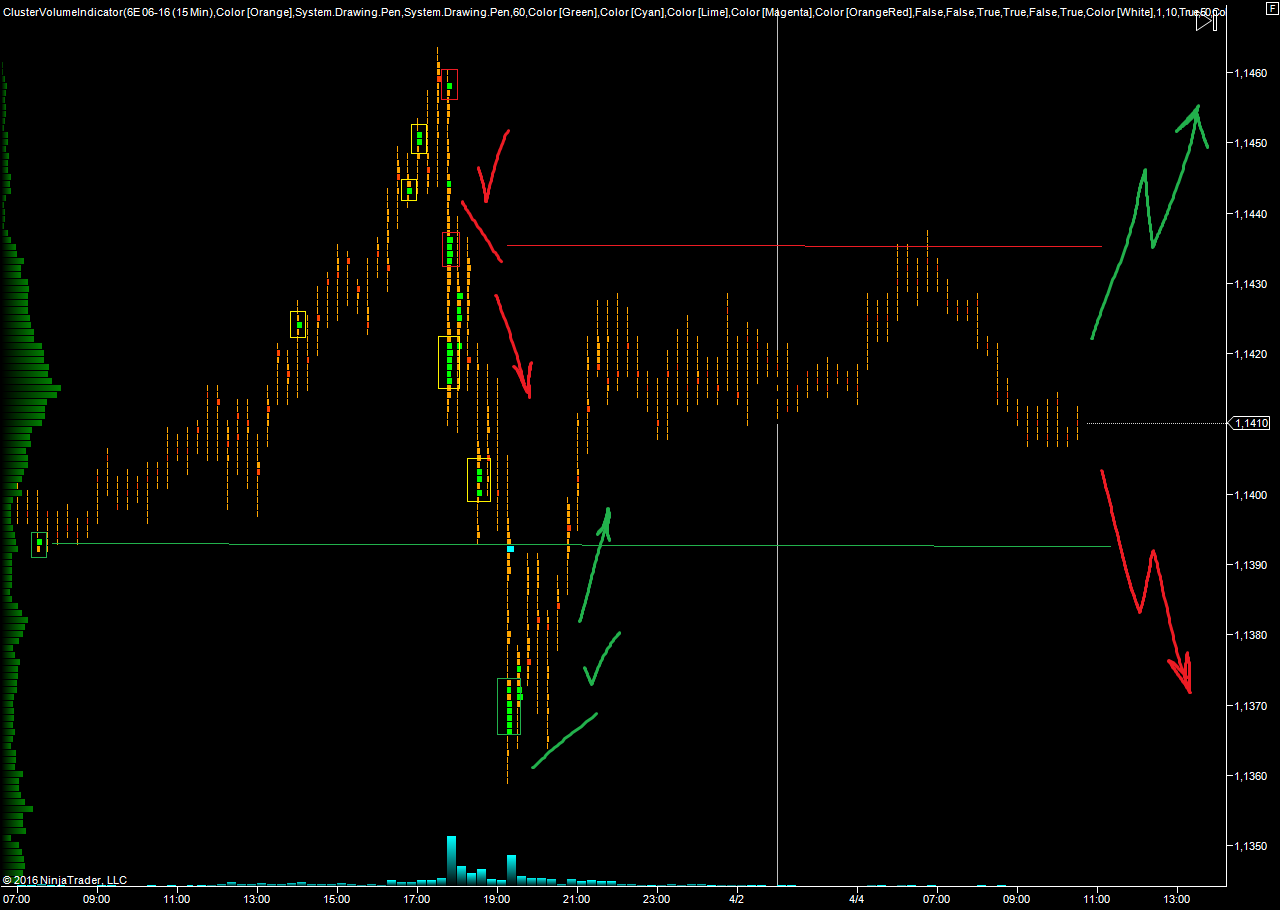Select the current price marker 1,1410
The height and width of the screenshot is (910, 1280).
pyautogui.click(x=1251, y=423)
